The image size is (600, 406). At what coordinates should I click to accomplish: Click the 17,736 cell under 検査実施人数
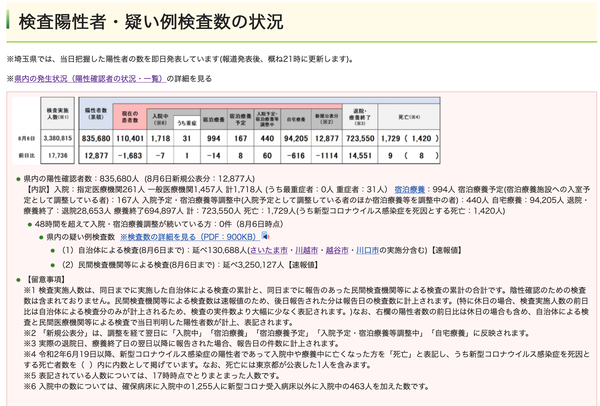(58, 156)
